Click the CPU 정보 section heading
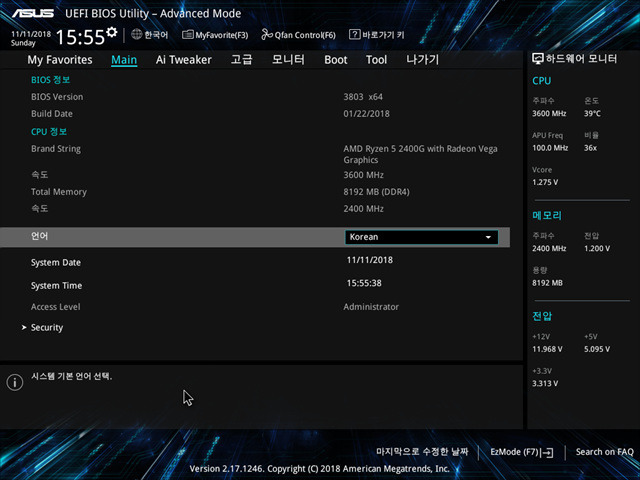 (49, 132)
